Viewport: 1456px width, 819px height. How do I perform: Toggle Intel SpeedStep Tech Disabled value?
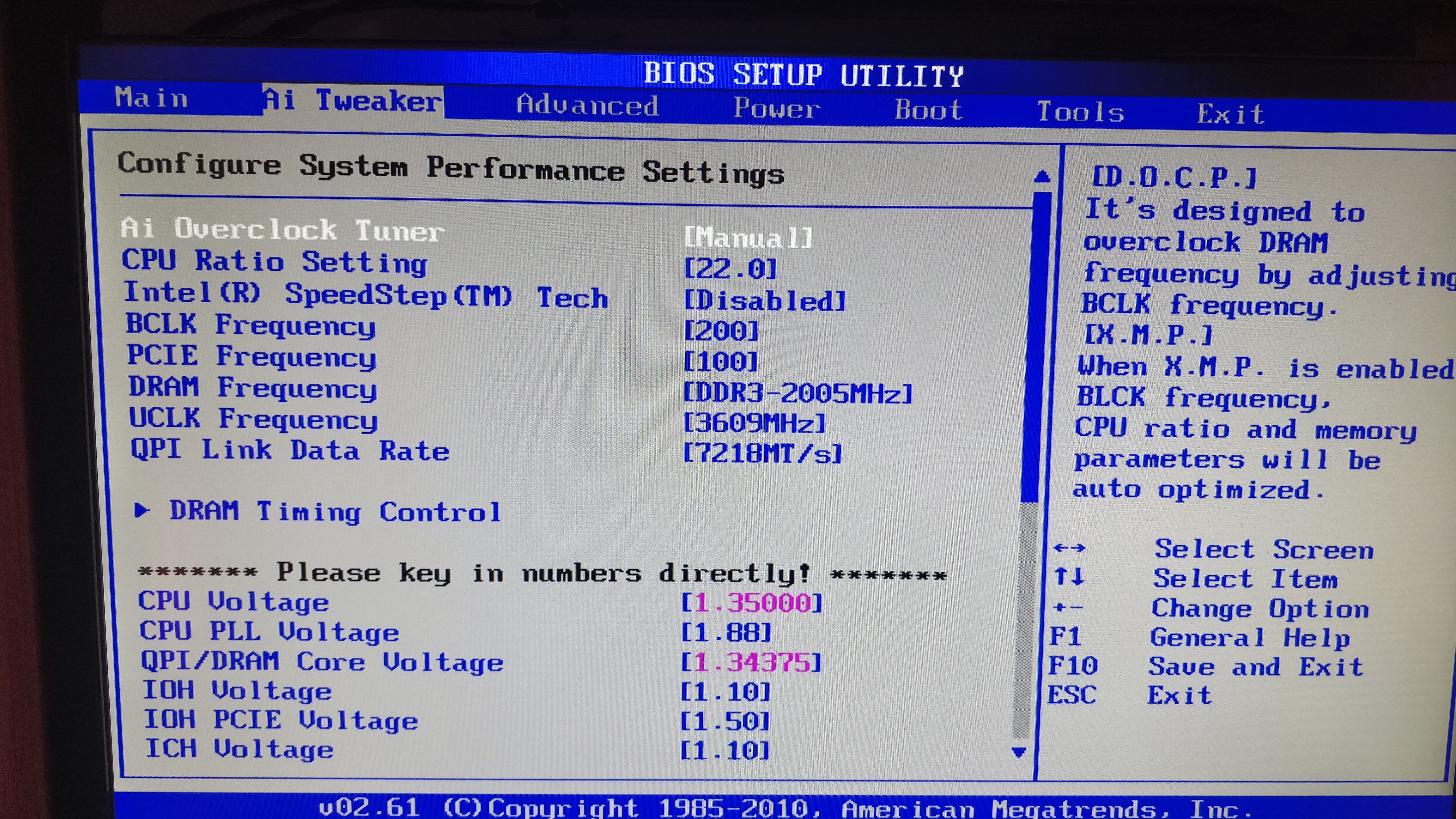(x=765, y=300)
